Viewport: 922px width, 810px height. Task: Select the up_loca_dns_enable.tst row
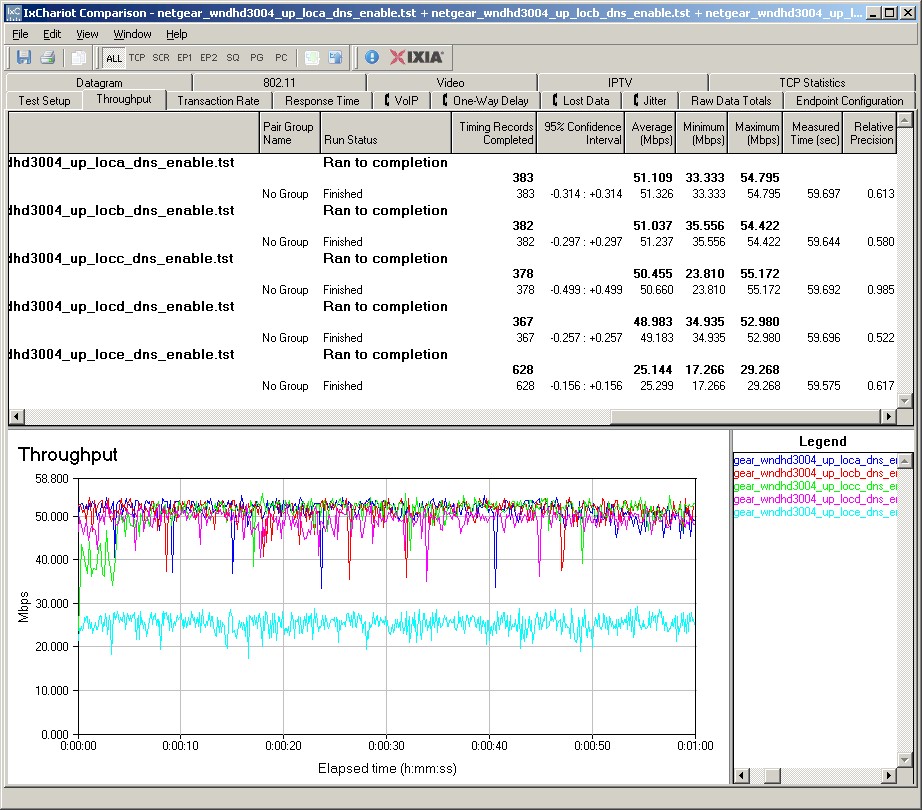pos(452,163)
